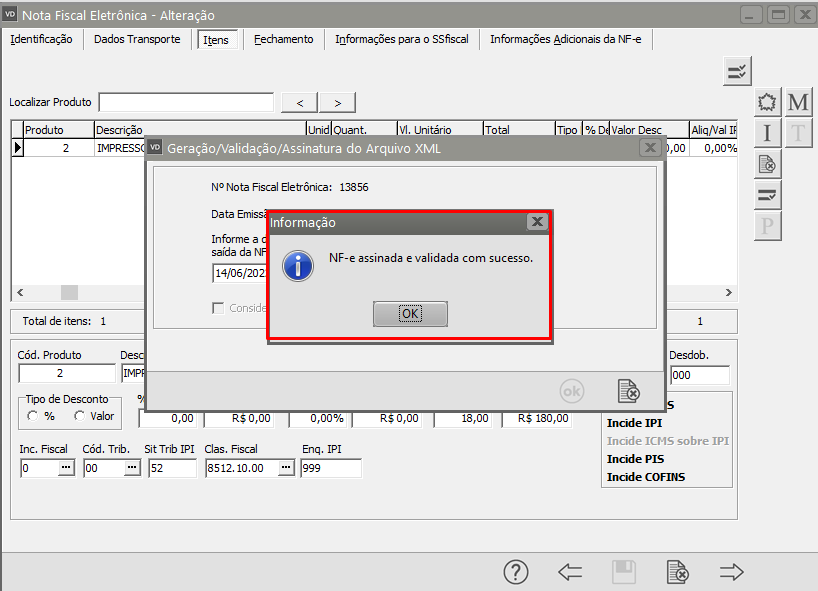Click the Total column header
This screenshot has width=818, height=591.
click(519, 129)
